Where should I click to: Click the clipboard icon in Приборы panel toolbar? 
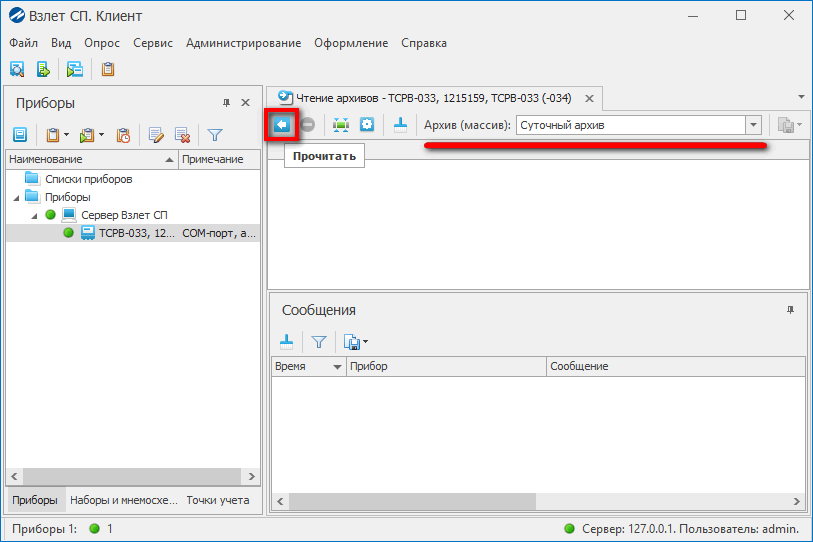(52, 135)
